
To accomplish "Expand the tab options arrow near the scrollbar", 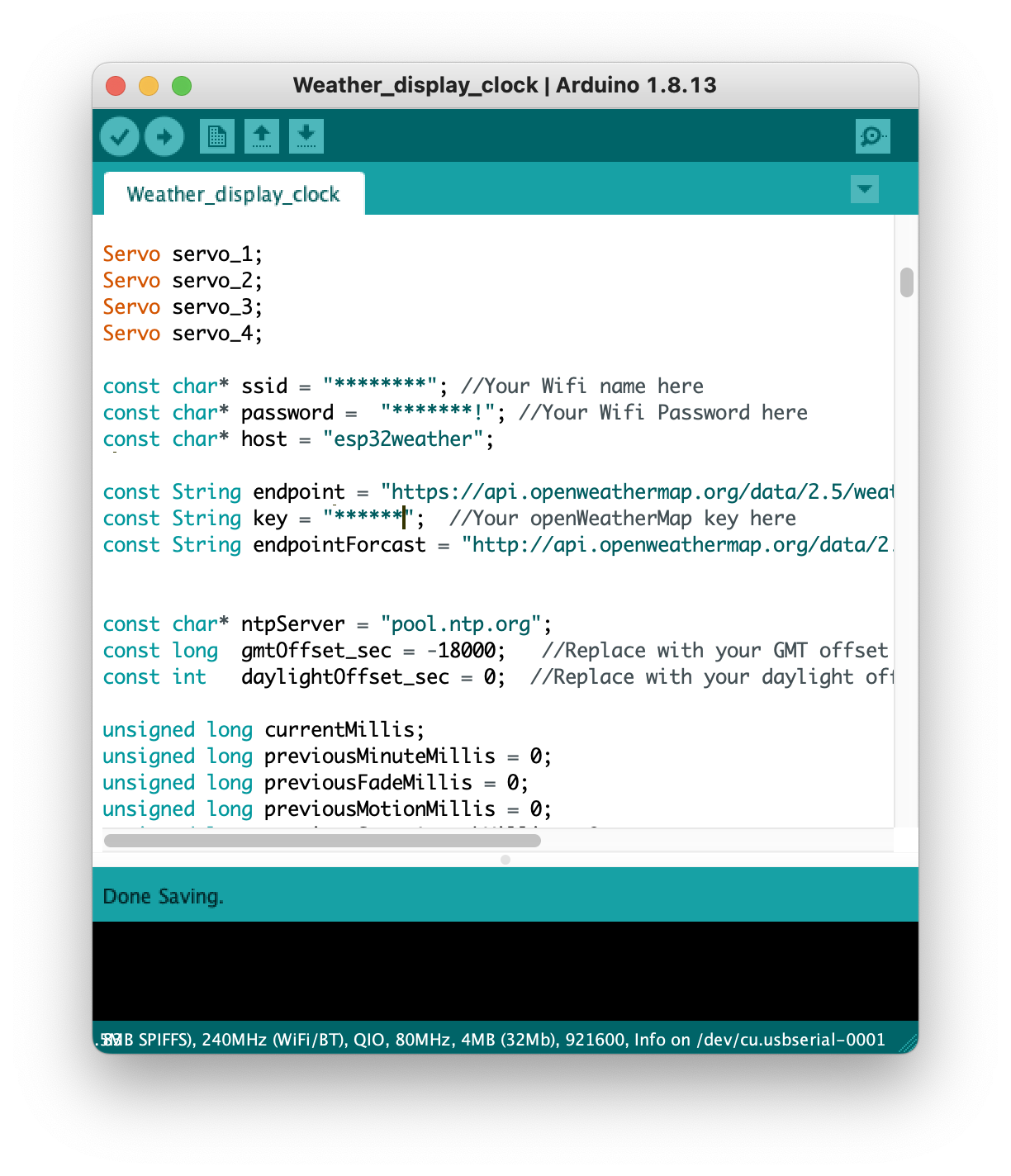I will coord(864,189).
